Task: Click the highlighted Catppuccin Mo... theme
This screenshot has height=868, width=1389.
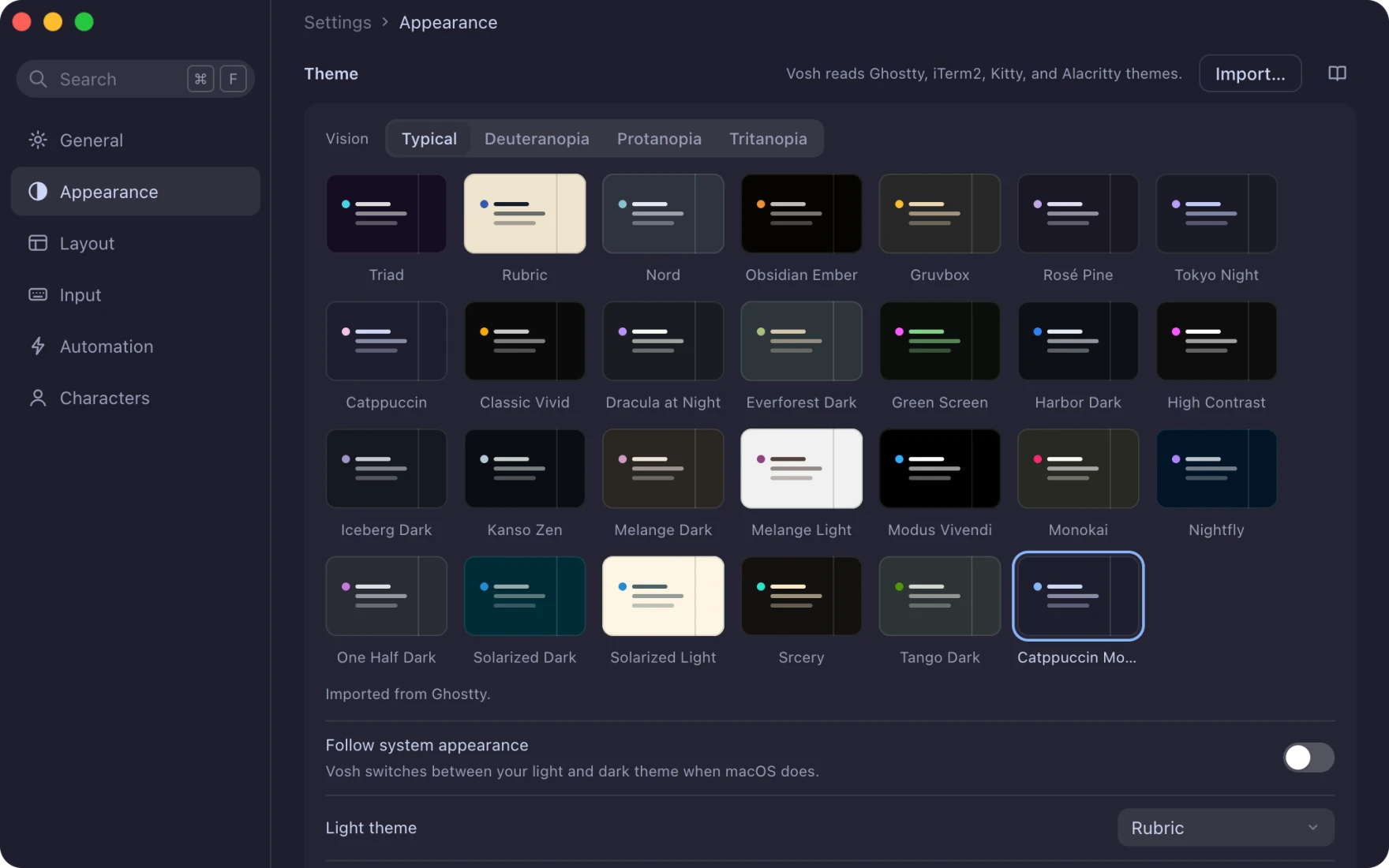Action: click(x=1078, y=596)
